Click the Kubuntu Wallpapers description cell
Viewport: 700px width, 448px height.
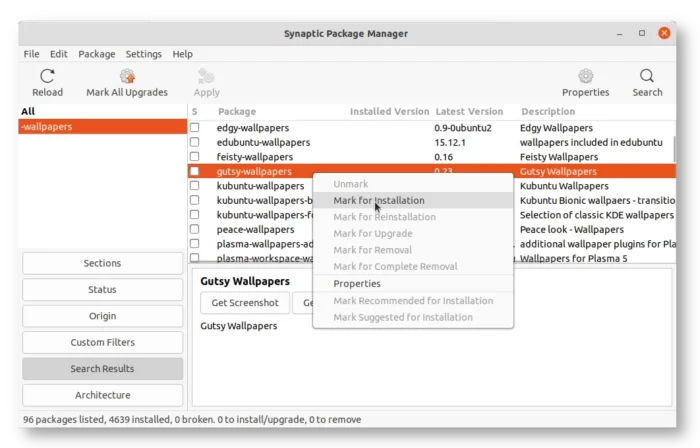tap(564, 186)
